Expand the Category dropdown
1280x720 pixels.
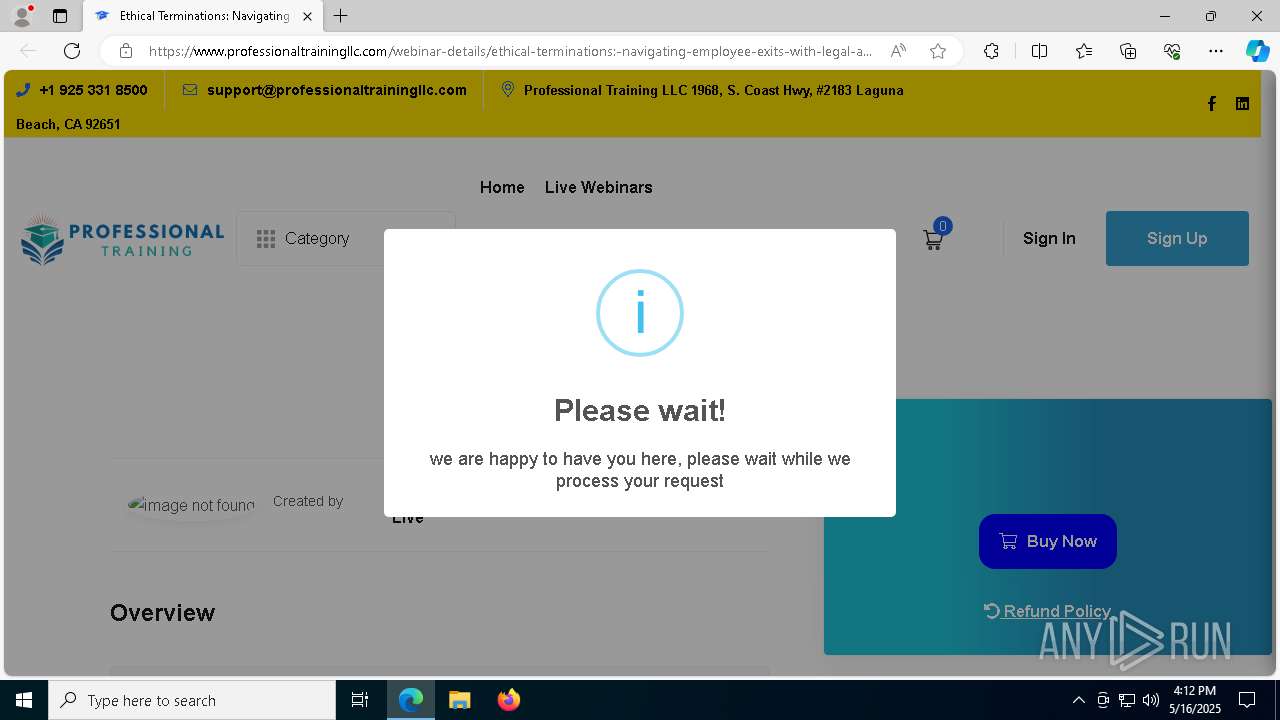[x=345, y=238]
